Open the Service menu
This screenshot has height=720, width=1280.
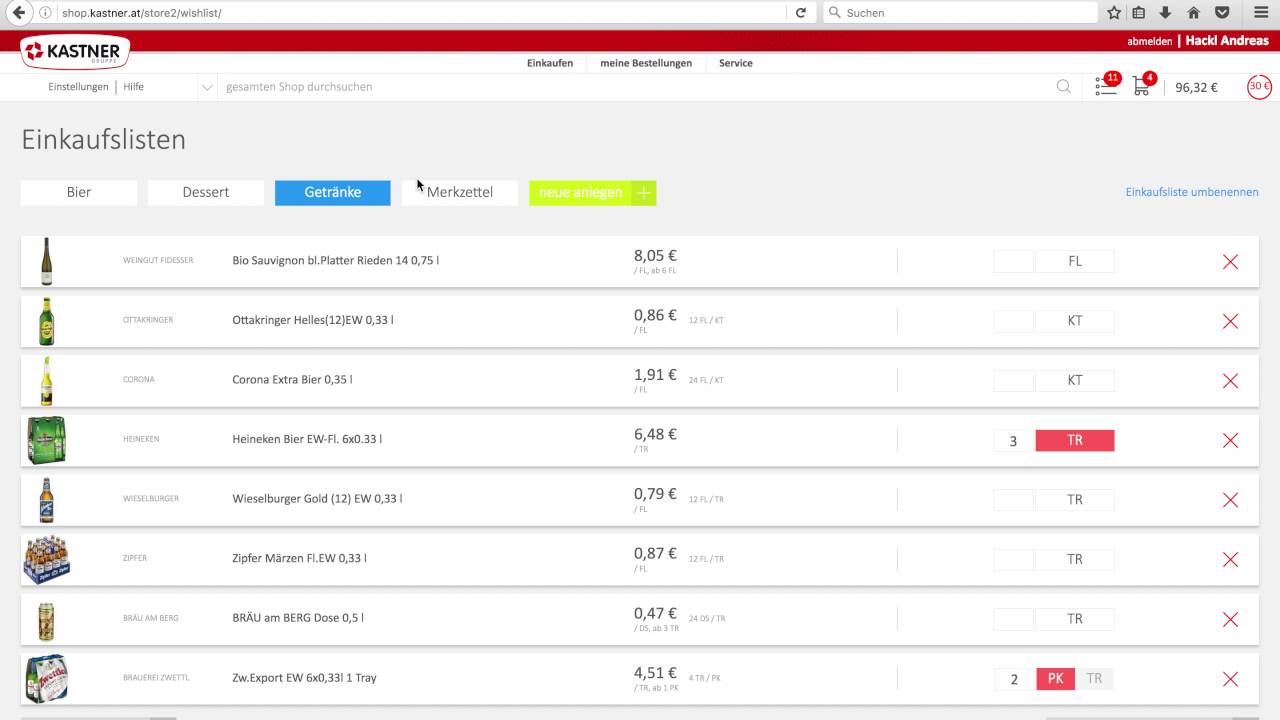[x=736, y=63]
